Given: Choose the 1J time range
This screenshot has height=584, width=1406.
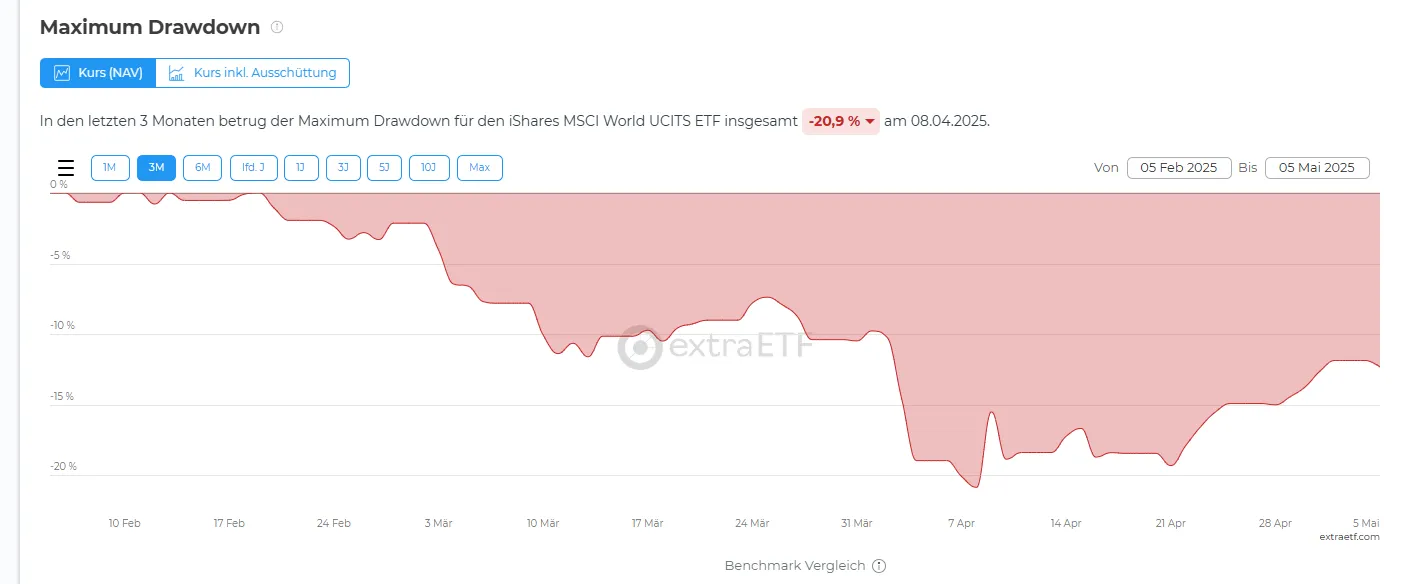Looking at the screenshot, I should (301, 168).
